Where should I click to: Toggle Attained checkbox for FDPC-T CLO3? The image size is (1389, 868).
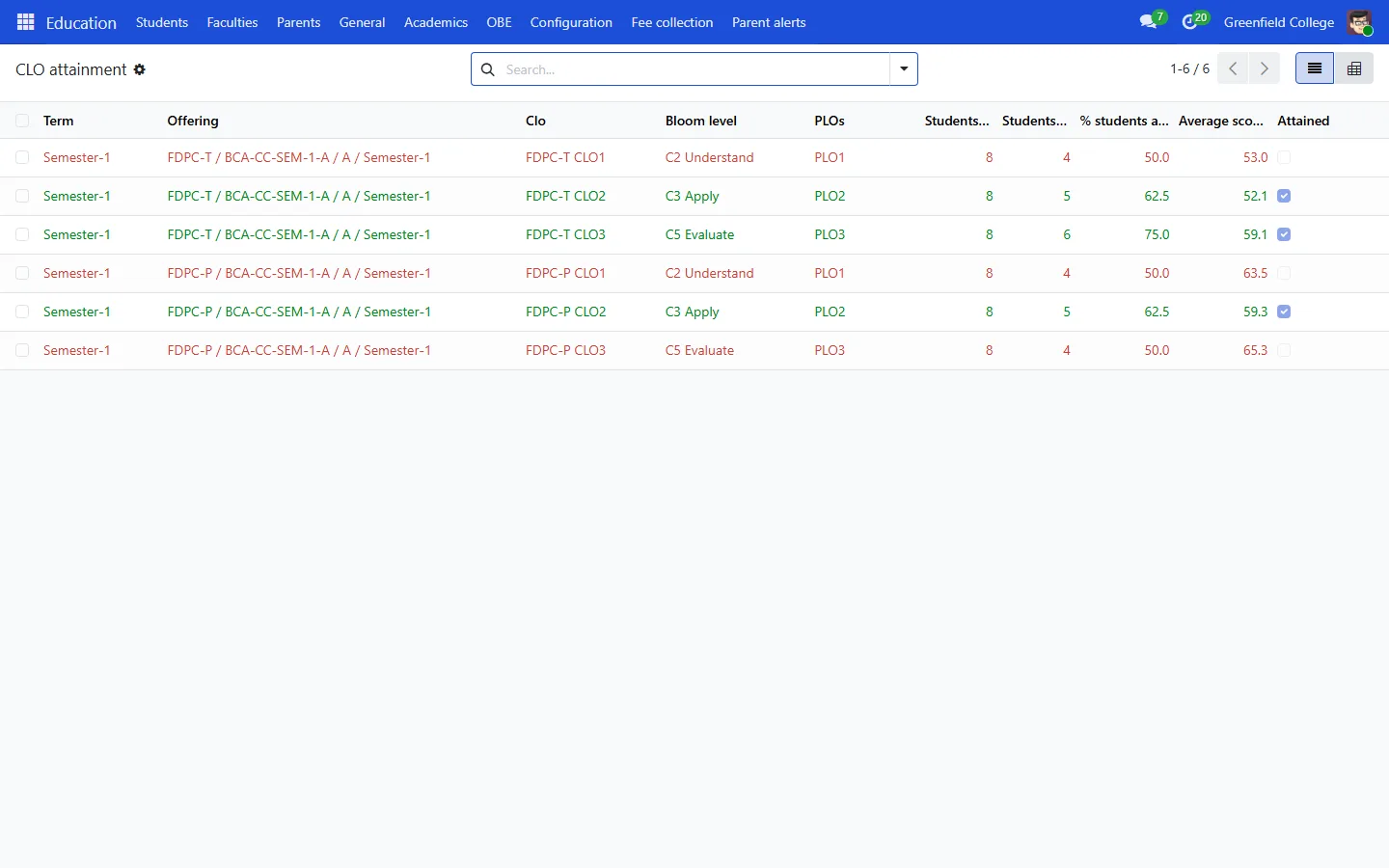[x=1284, y=234]
